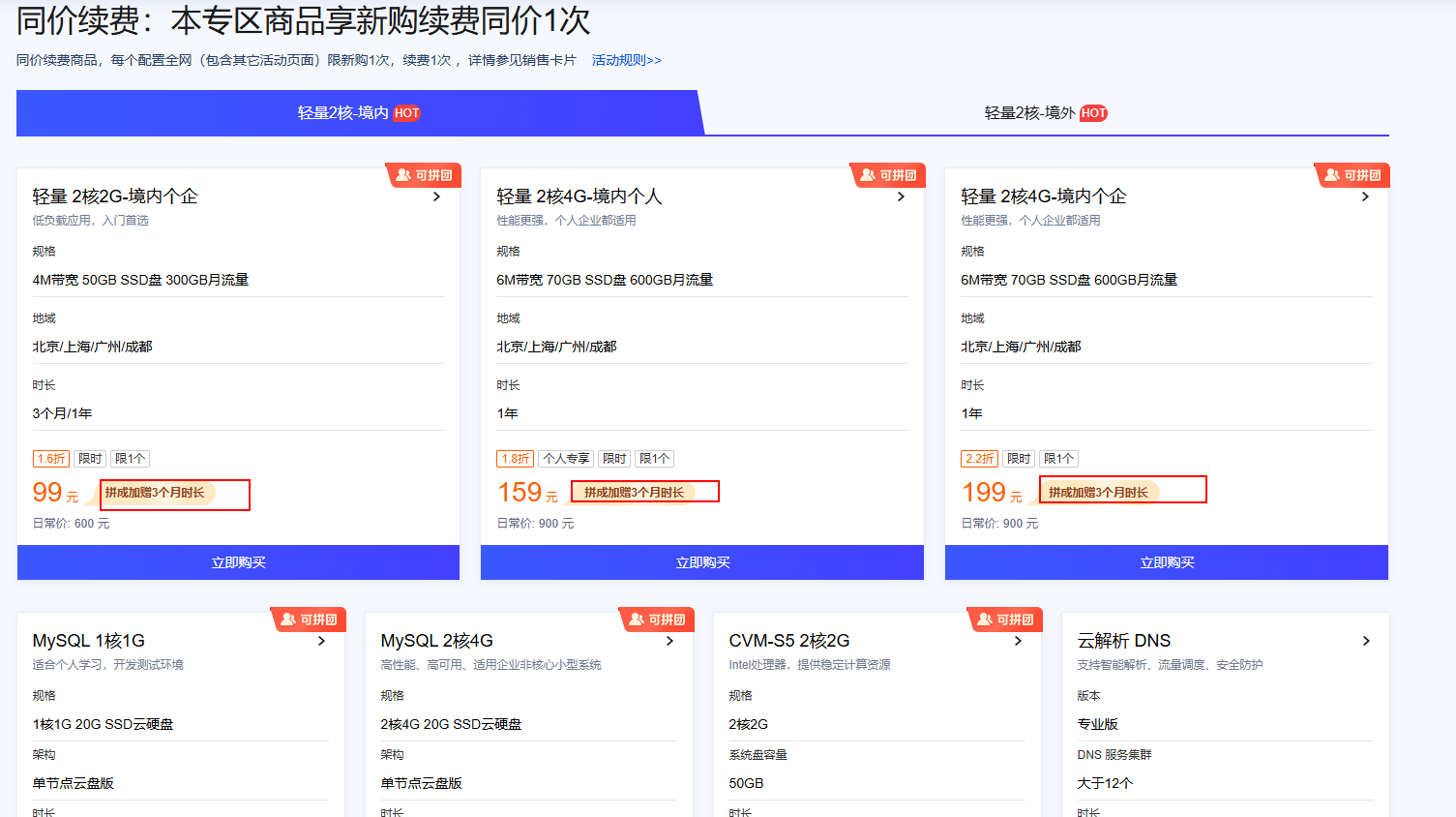
Task: Expand CVM-S5 2核2G card arrow
Action: point(1019,641)
